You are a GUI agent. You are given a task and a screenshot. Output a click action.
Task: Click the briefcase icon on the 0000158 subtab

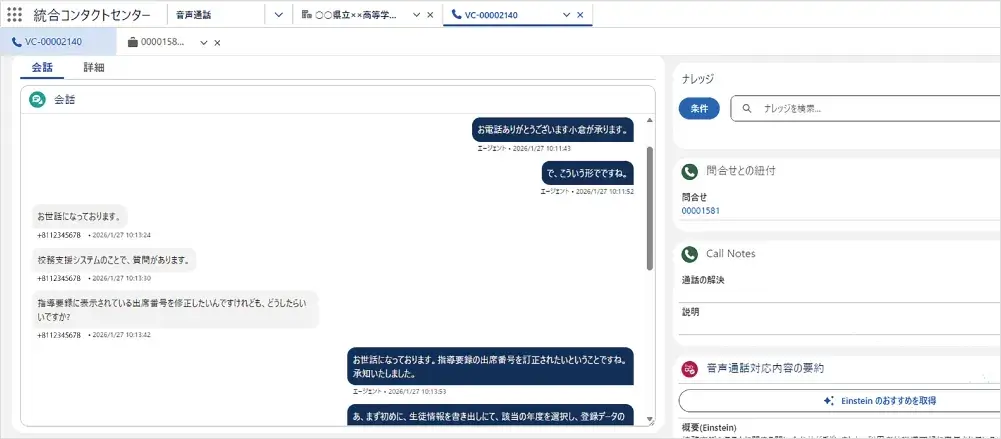click(133, 43)
